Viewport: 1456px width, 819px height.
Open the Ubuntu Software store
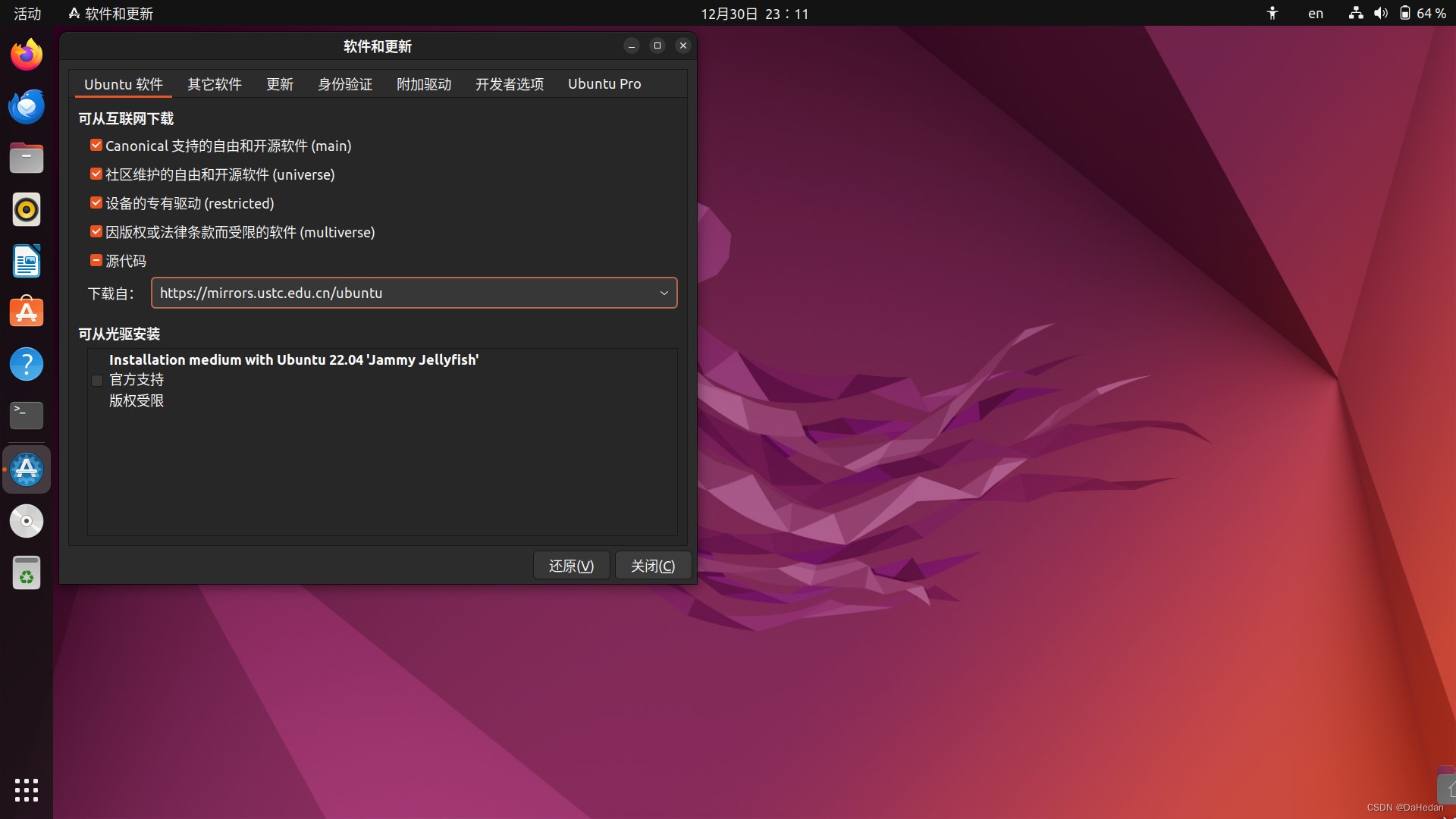[x=26, y=312]
